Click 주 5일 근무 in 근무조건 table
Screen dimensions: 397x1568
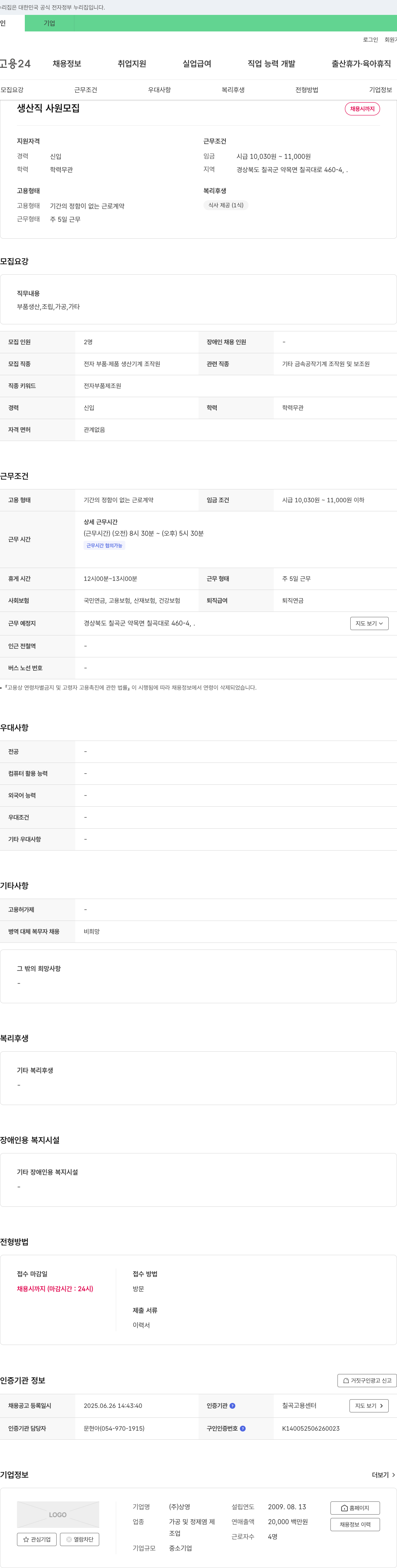tap(296, 579)
